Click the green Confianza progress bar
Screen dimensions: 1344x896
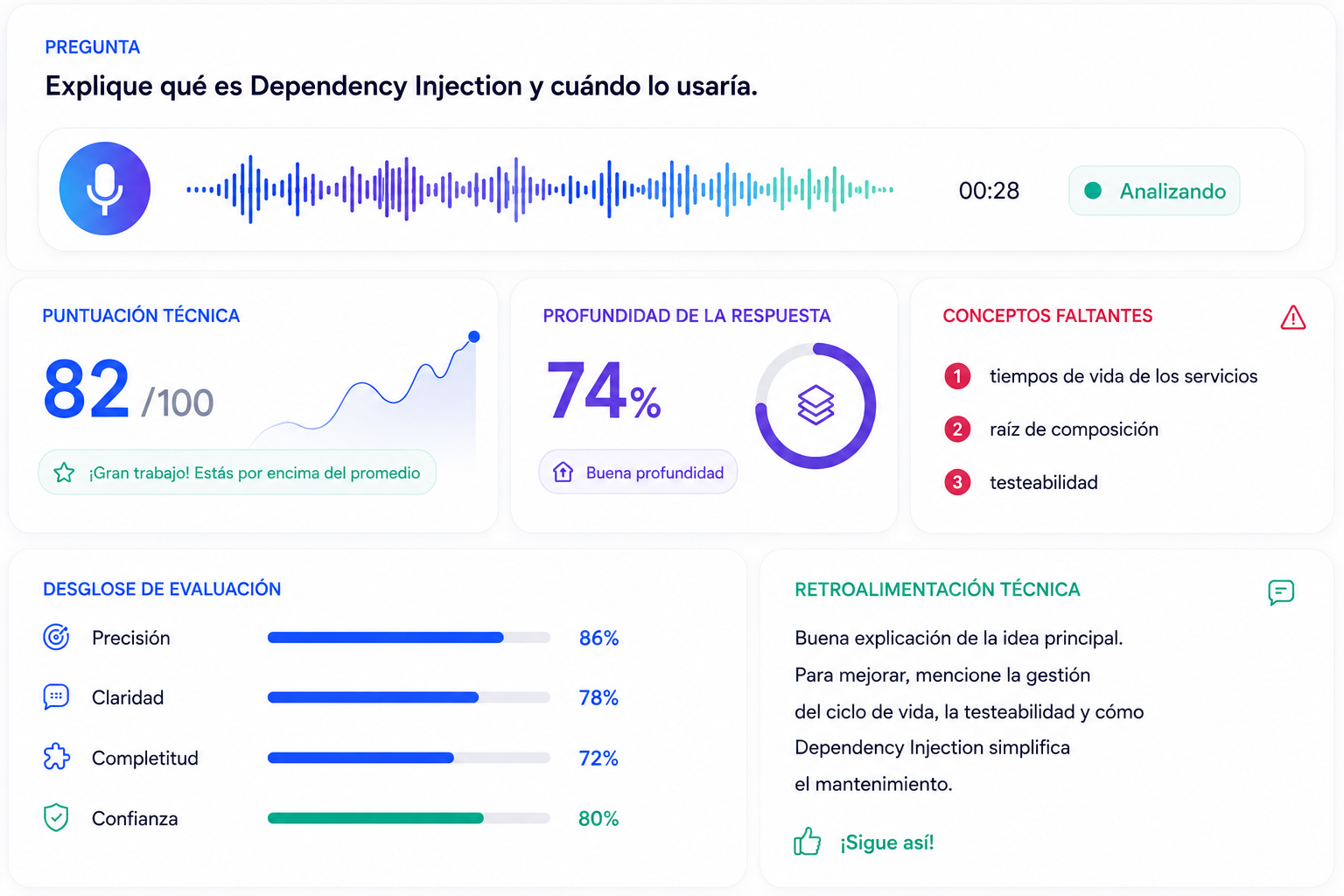click(409, 818)
